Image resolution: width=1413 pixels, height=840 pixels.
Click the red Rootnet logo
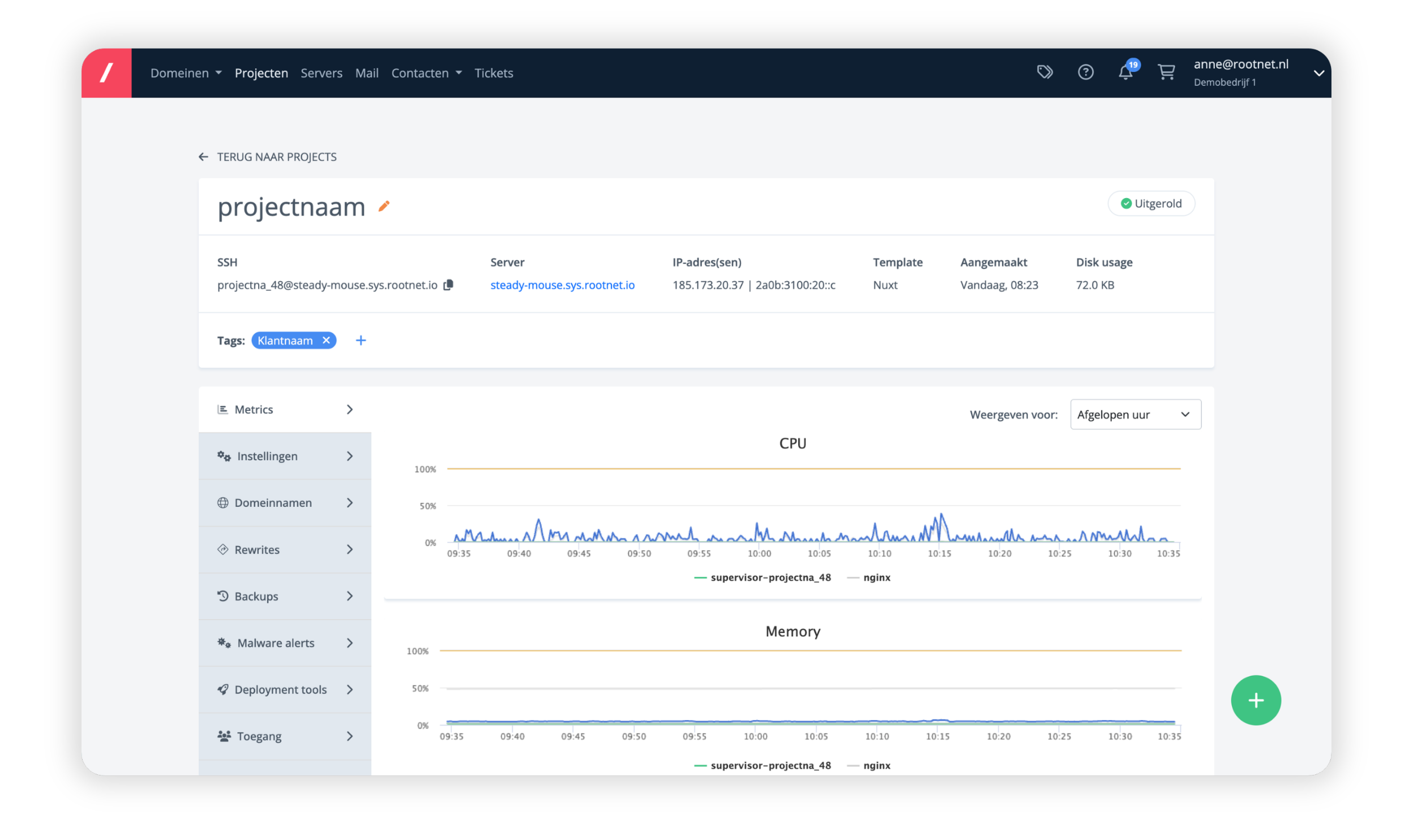click(x=106, y=72)
